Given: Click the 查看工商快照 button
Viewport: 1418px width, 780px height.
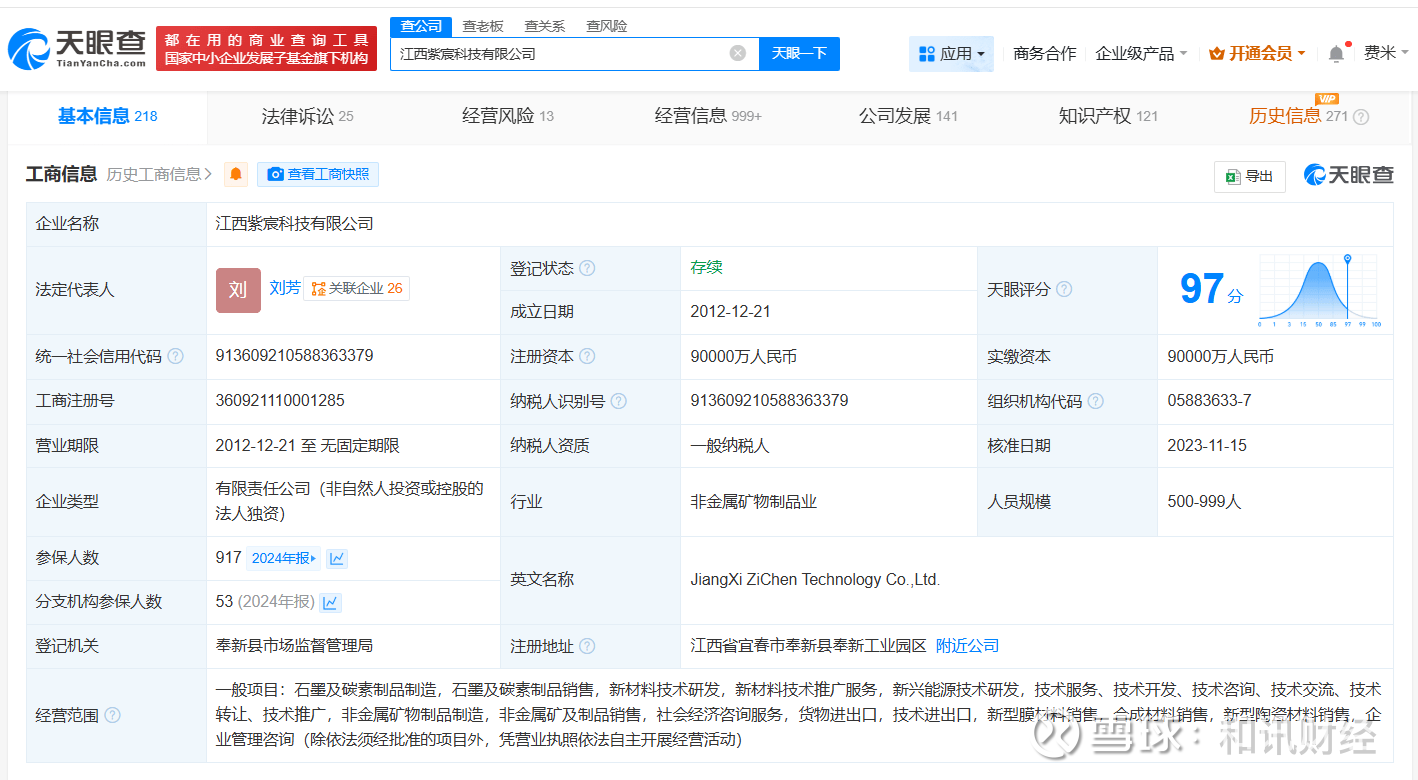Looking at the screenshot, I should pos(318,174).
